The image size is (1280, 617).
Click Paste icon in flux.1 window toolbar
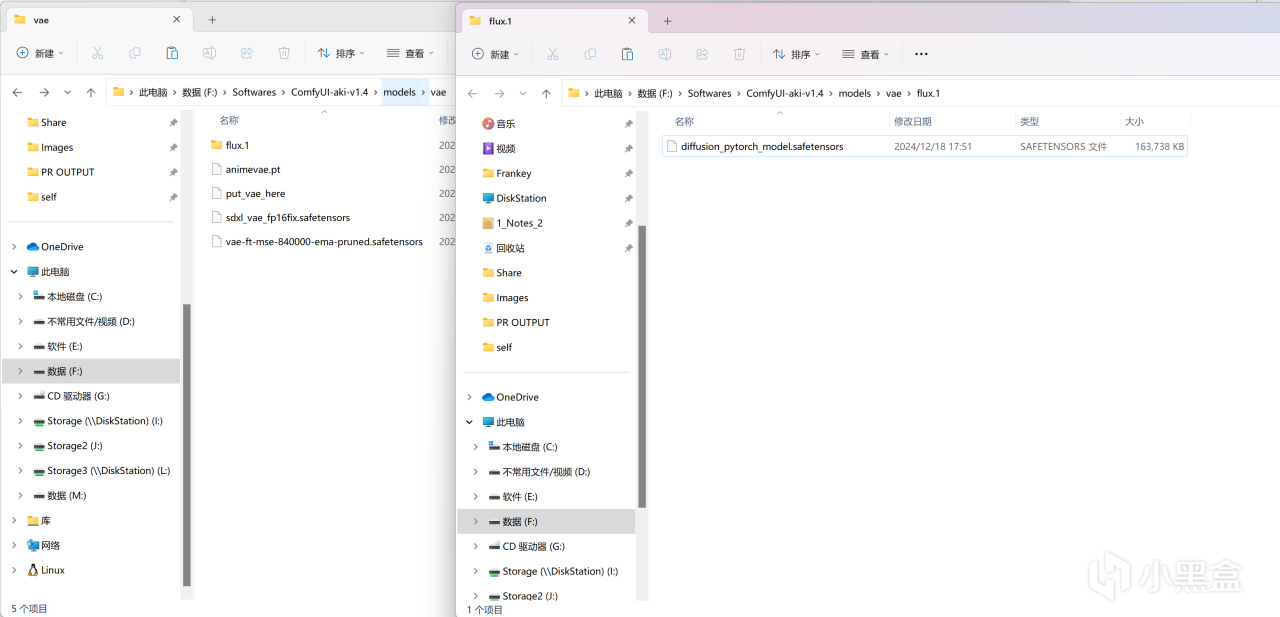click(x=627, y=54)
